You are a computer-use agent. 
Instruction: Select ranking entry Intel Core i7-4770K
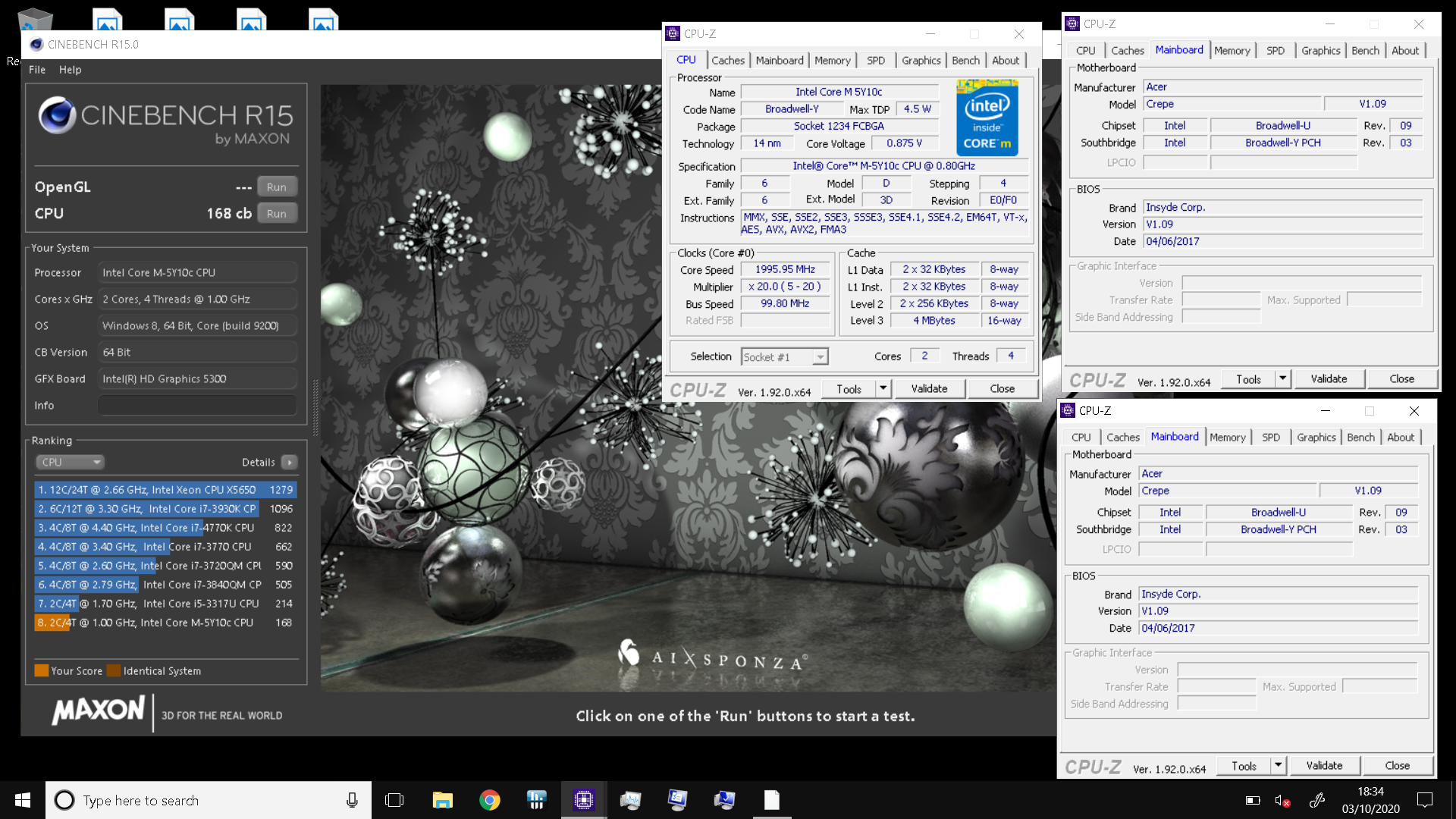(x=165, y=528)
